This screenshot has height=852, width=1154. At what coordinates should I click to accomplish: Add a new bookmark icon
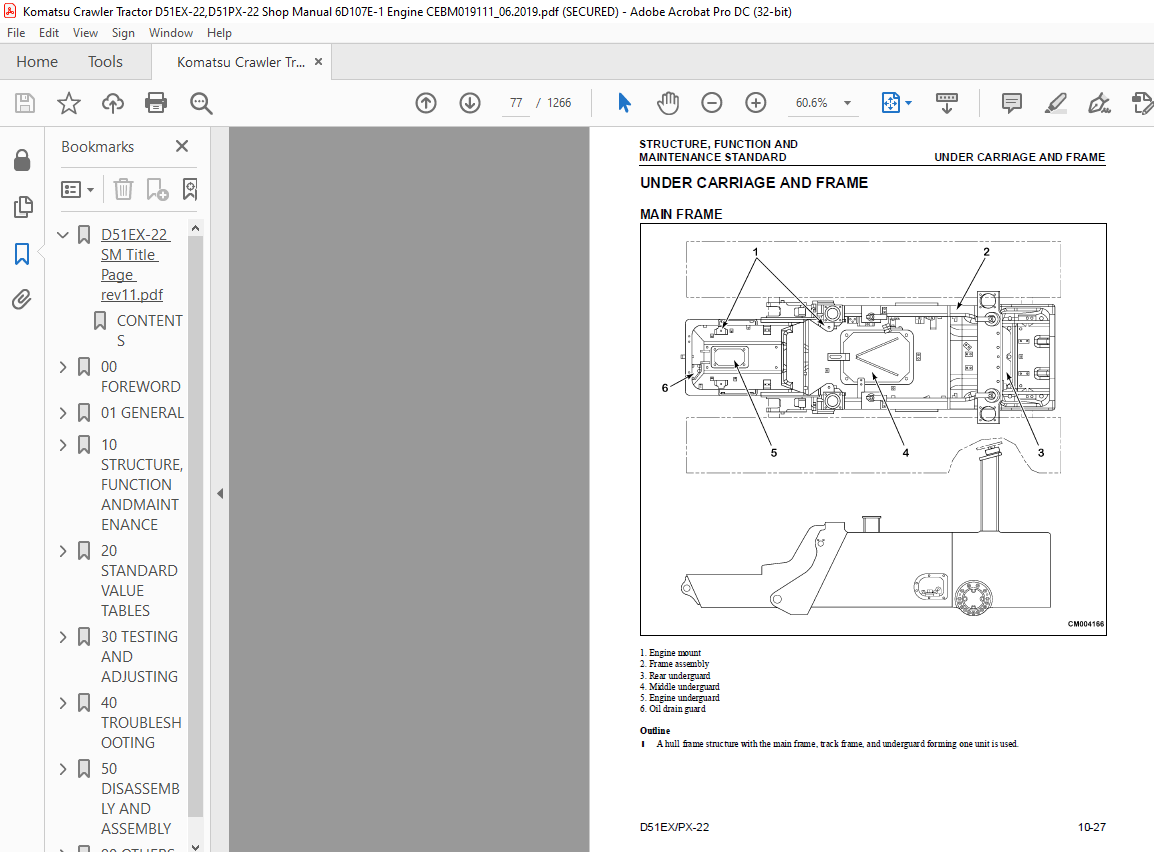point(157,189)
